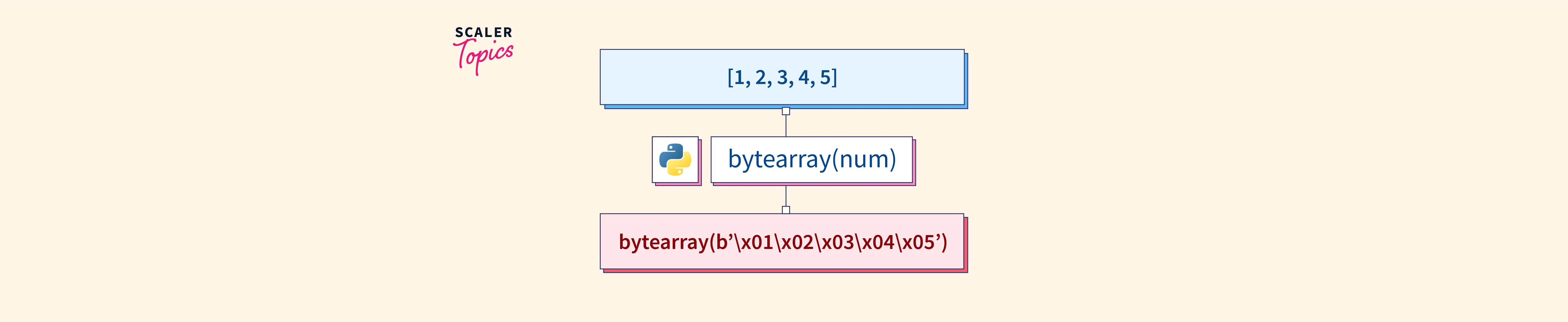Click connector line between list and function
Viewport: 1568px width, 322px height.
tap(786, 126)
